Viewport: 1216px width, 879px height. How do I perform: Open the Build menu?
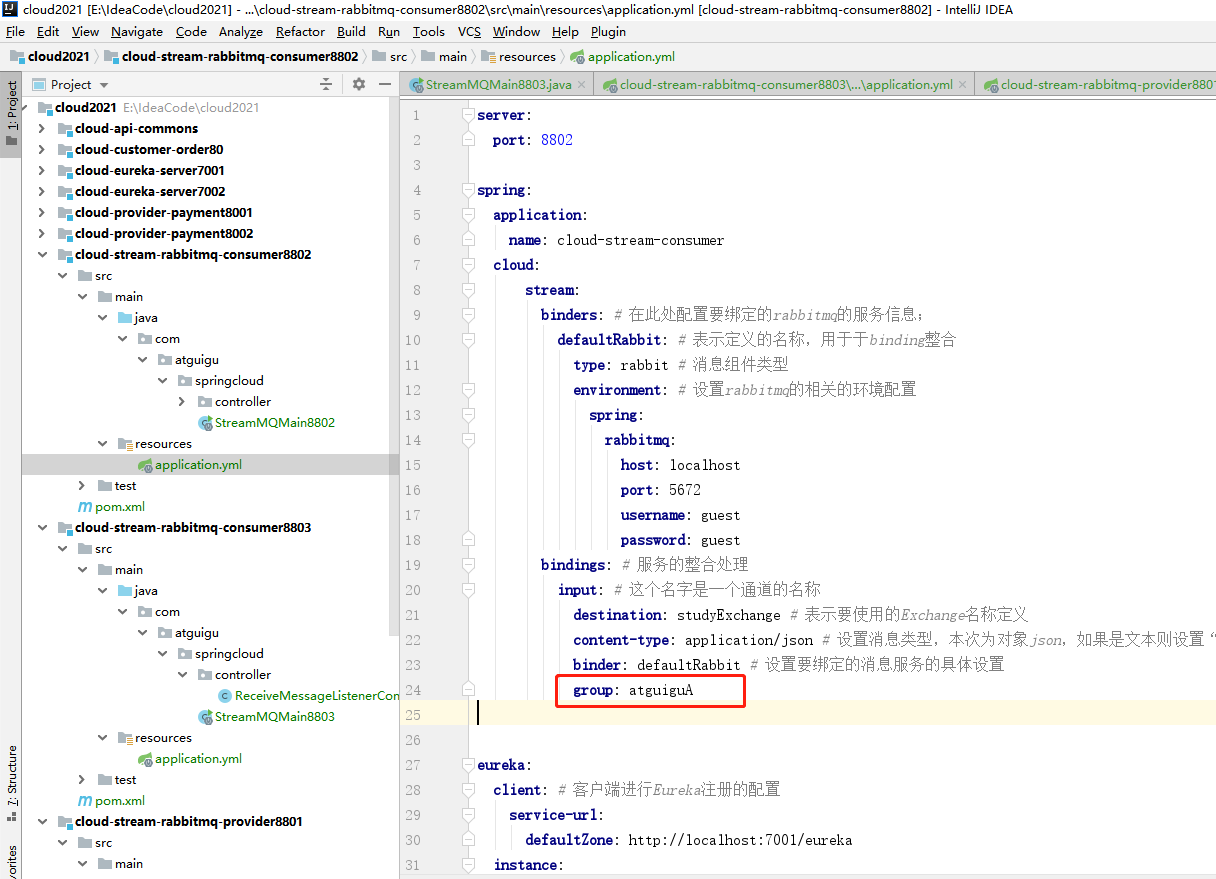(x=351, y=32)
